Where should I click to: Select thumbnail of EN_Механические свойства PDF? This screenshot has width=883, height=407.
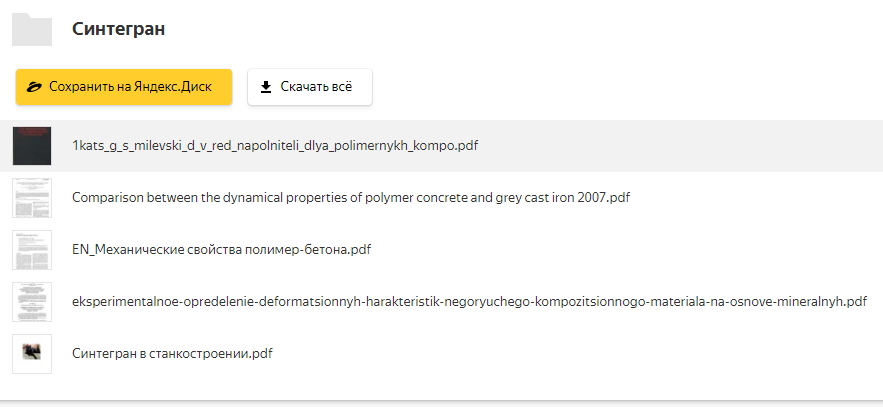32,249
